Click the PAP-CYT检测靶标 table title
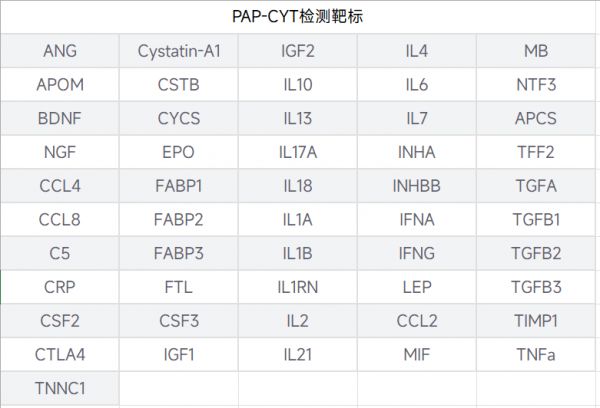This screenshot has height=408, width=600. coord(298,18)
